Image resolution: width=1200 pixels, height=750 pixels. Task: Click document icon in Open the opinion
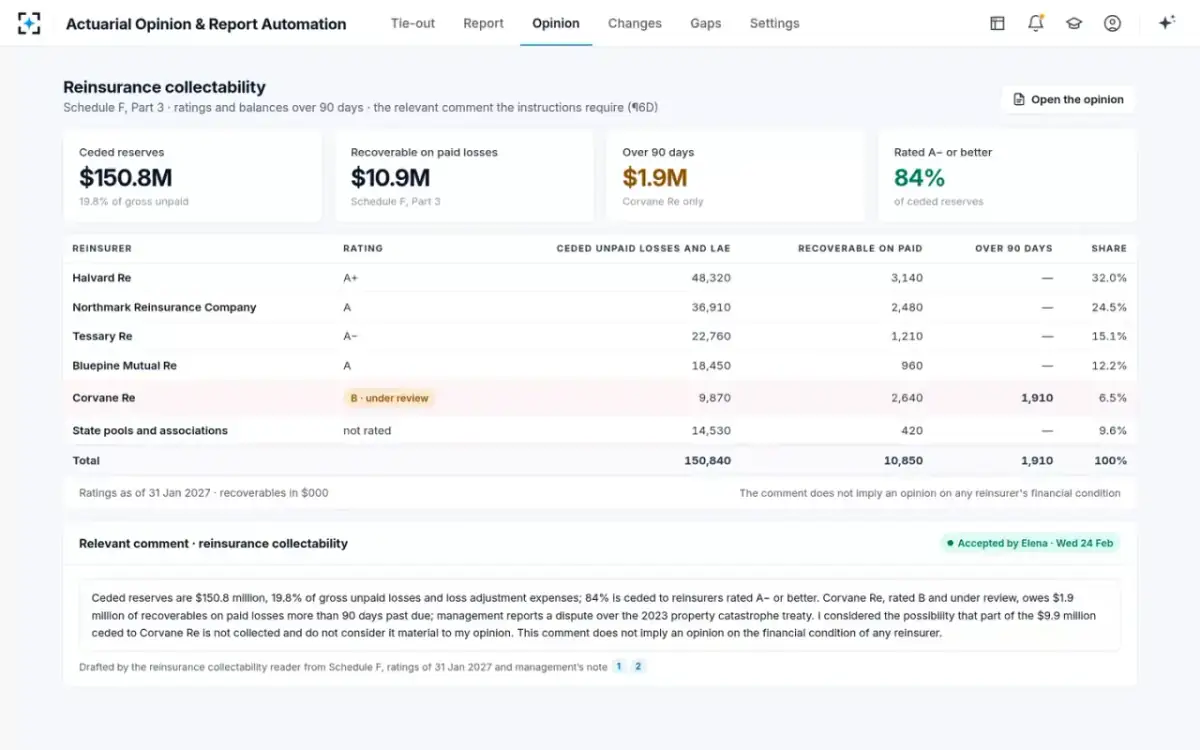click(1019, 99)
